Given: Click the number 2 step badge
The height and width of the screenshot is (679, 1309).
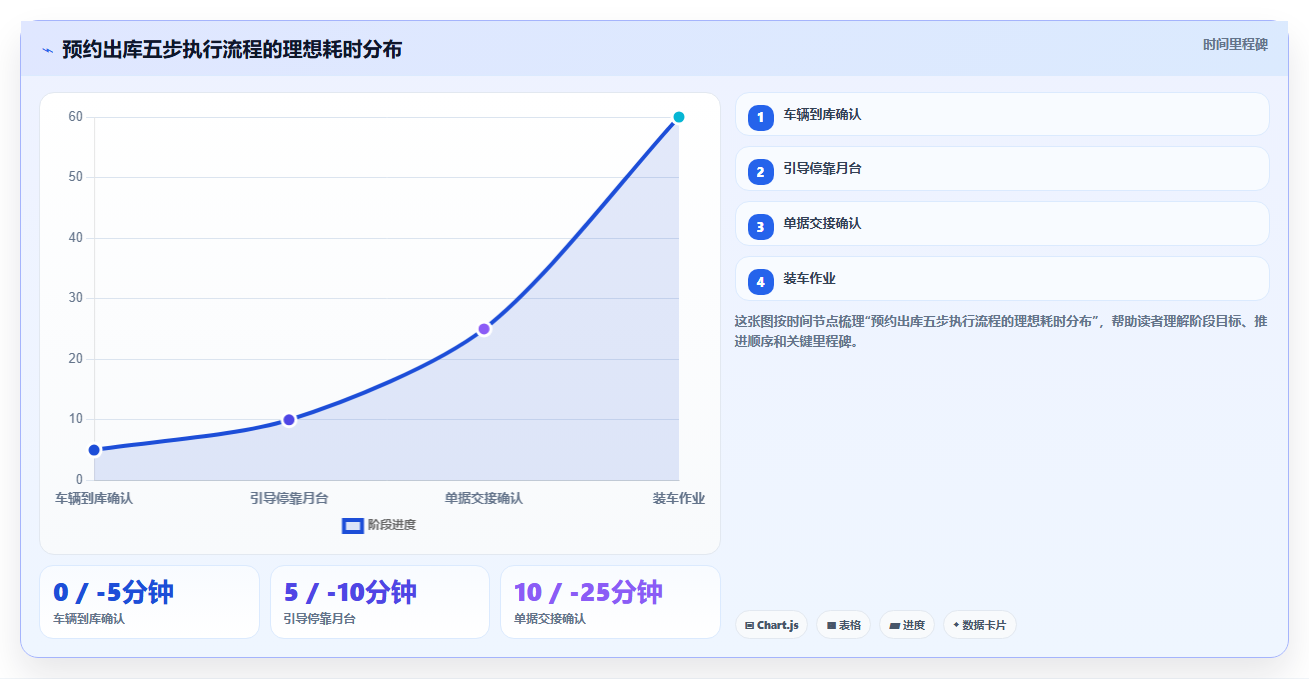Looking at the screenshot, I should (760, 172).
